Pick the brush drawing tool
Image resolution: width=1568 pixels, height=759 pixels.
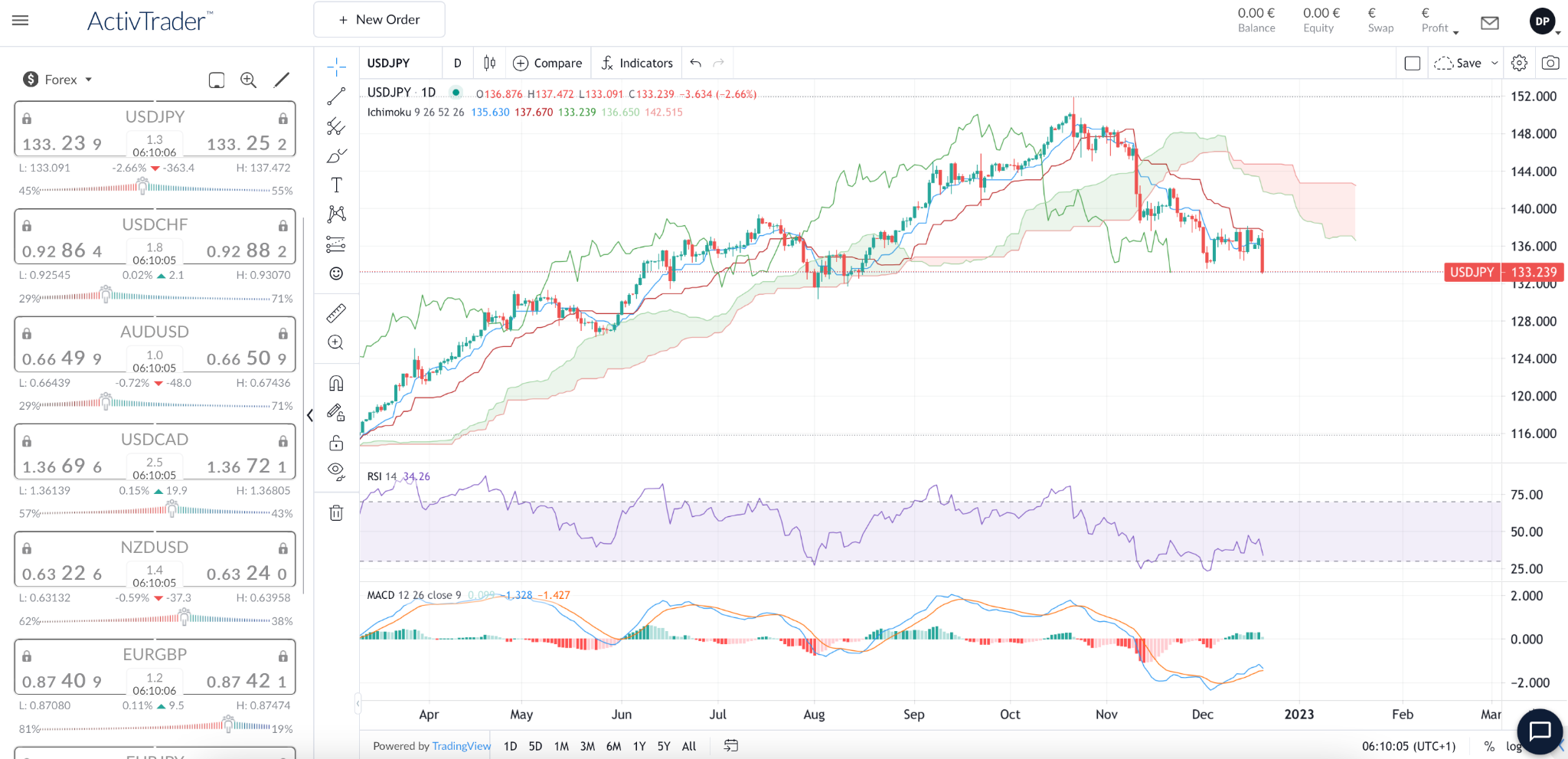tap(336, 155)
